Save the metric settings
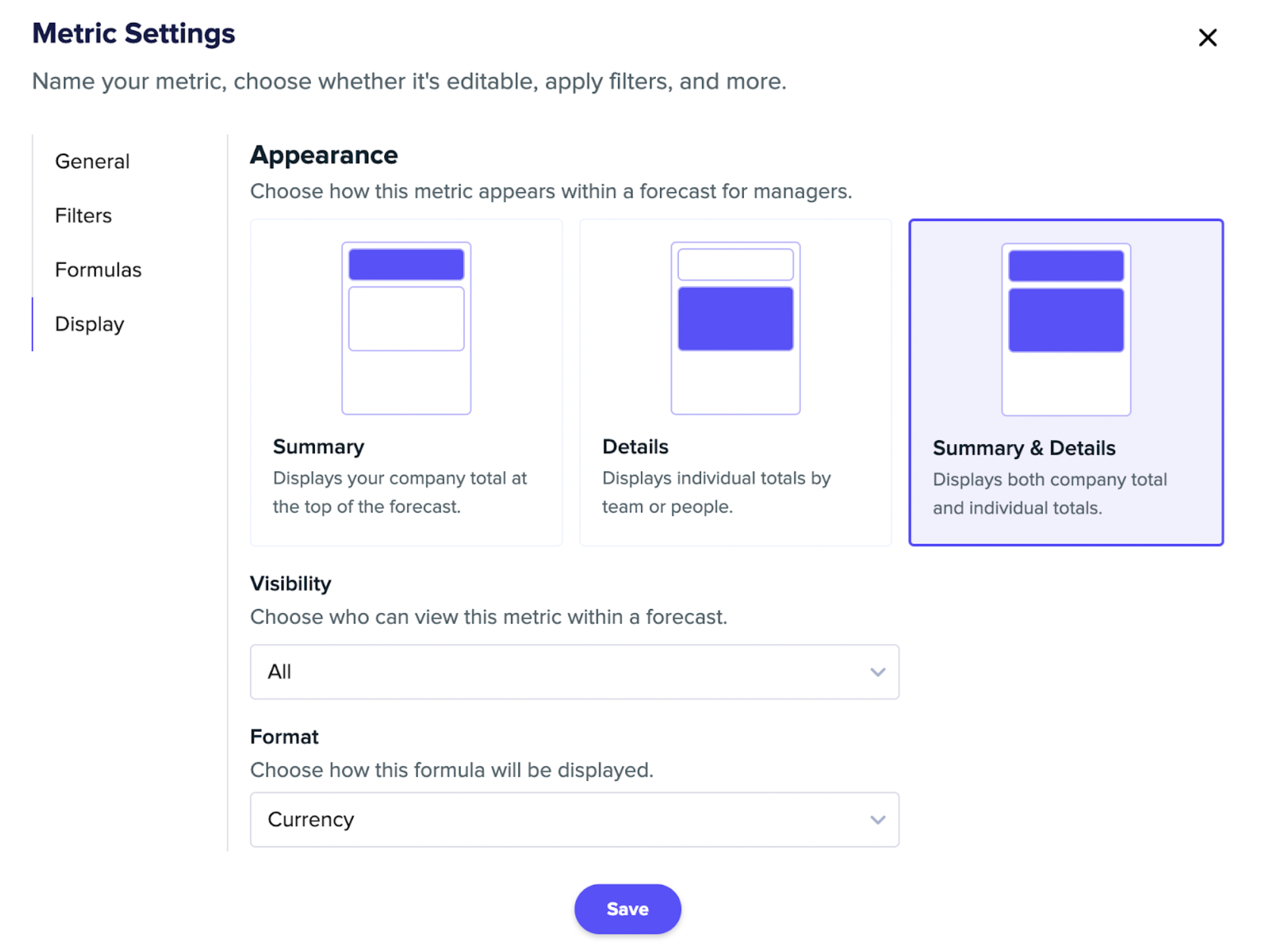Screen dimensions: 1265x952 pyautogui.click(x=627, y=909)
